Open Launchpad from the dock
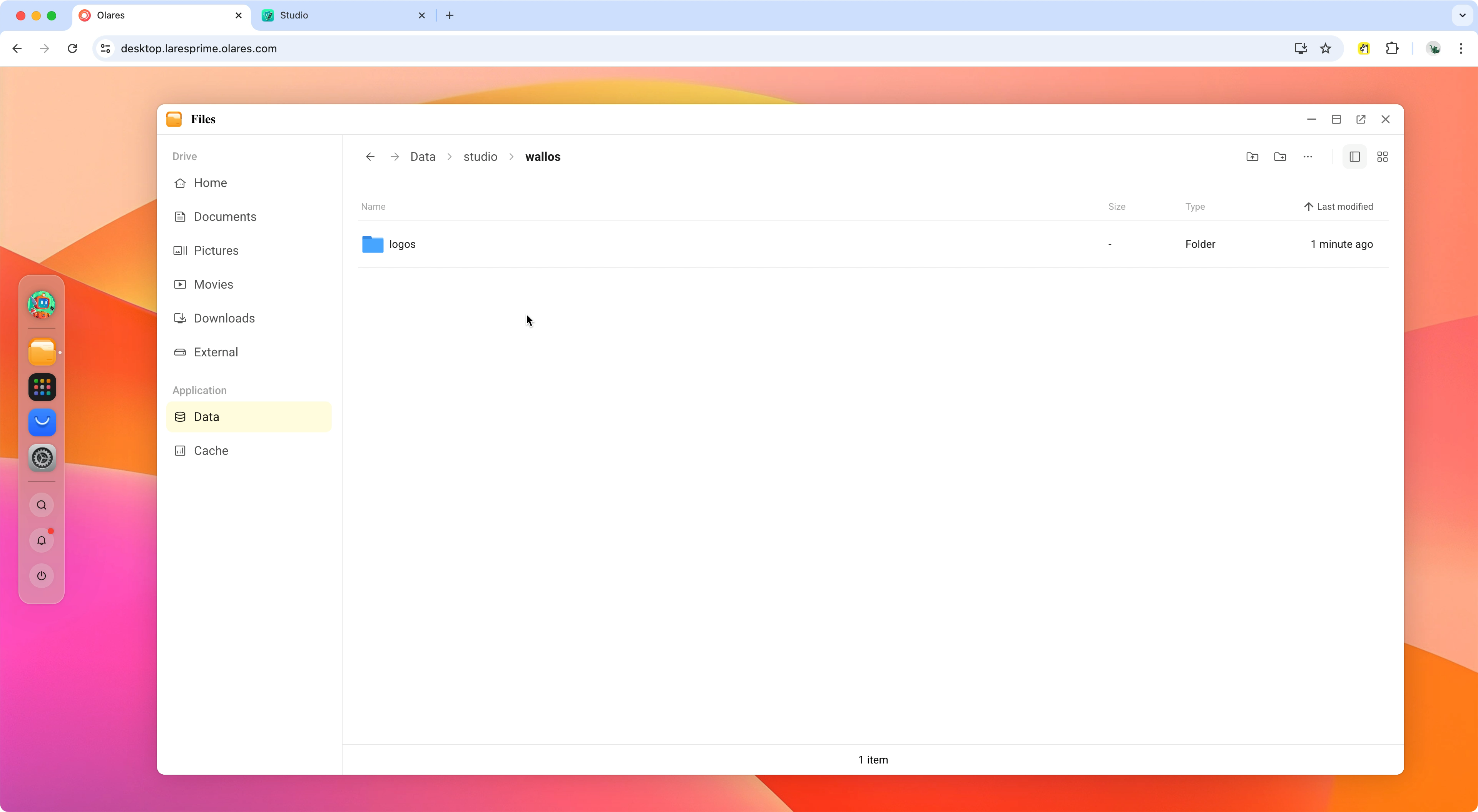The height and width of the screenshot is (812, 1478). [x=41, y=388]
